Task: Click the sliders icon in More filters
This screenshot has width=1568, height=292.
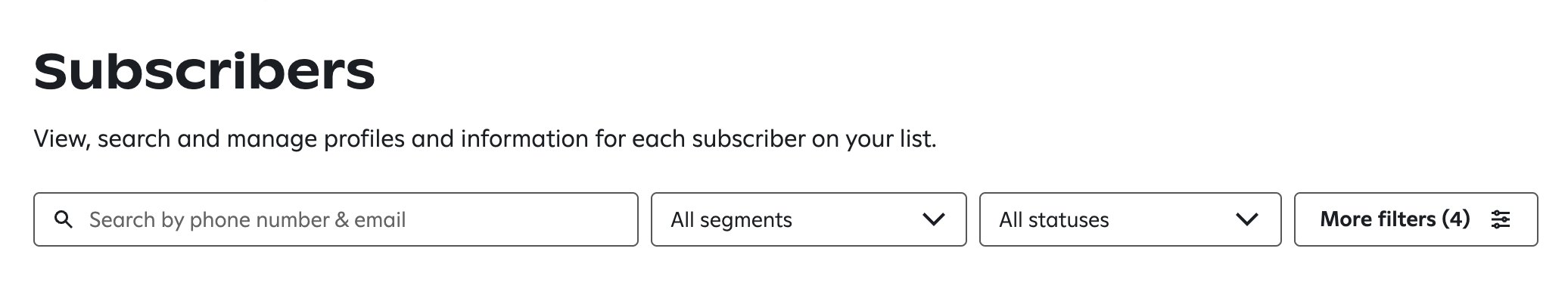Action: point(1500,219)
